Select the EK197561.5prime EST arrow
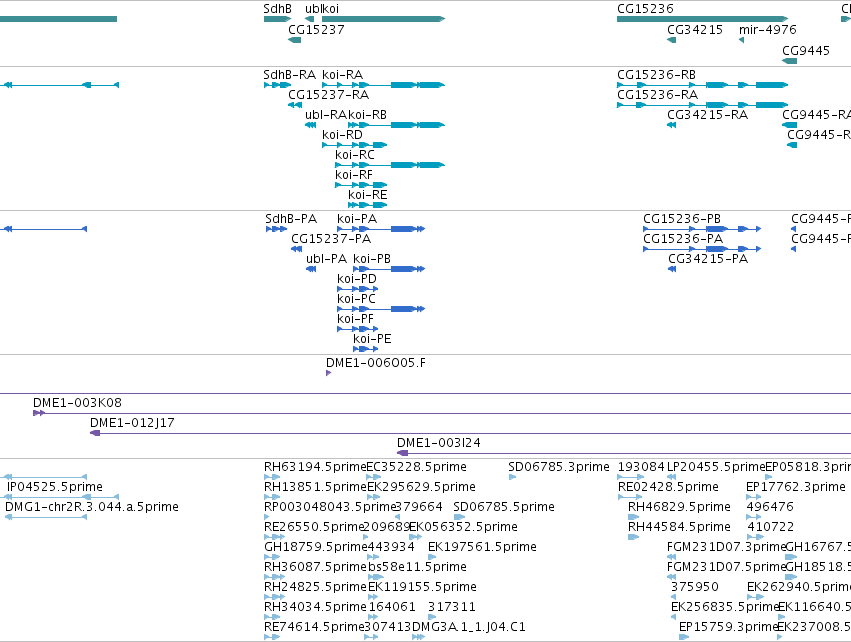Image resolution: width=851 pixels, height=642 pixels. 432,557
